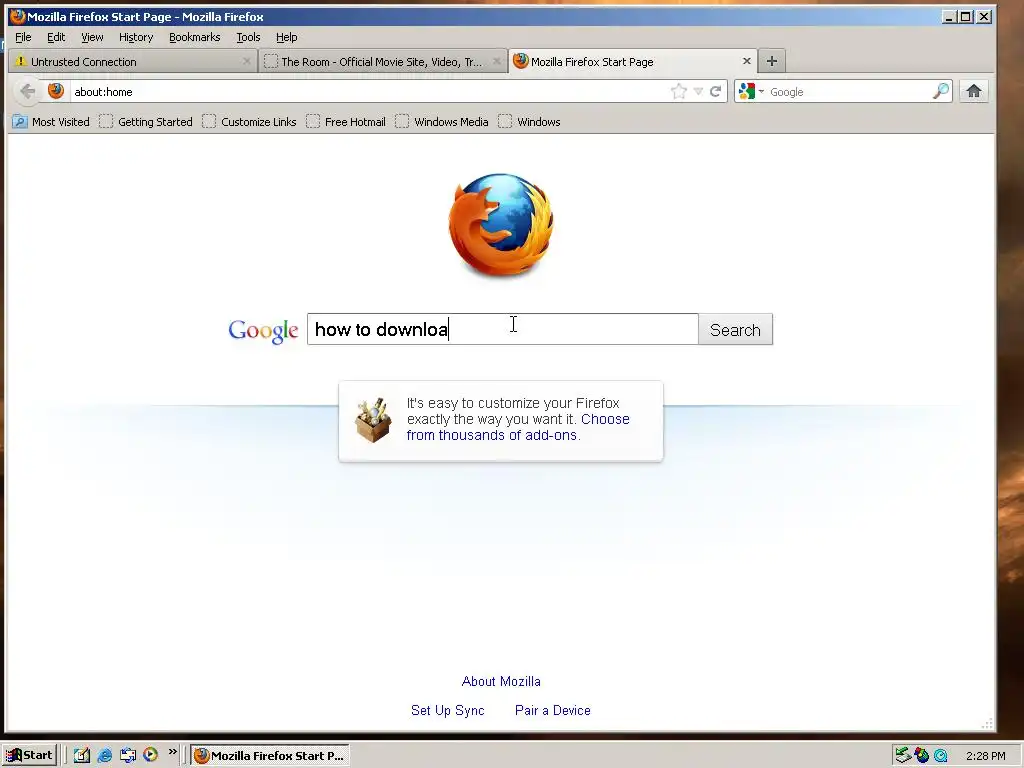Open the Windows Media bookmark
Viewport: 1024px width, 768px height.
coord(442,121)
